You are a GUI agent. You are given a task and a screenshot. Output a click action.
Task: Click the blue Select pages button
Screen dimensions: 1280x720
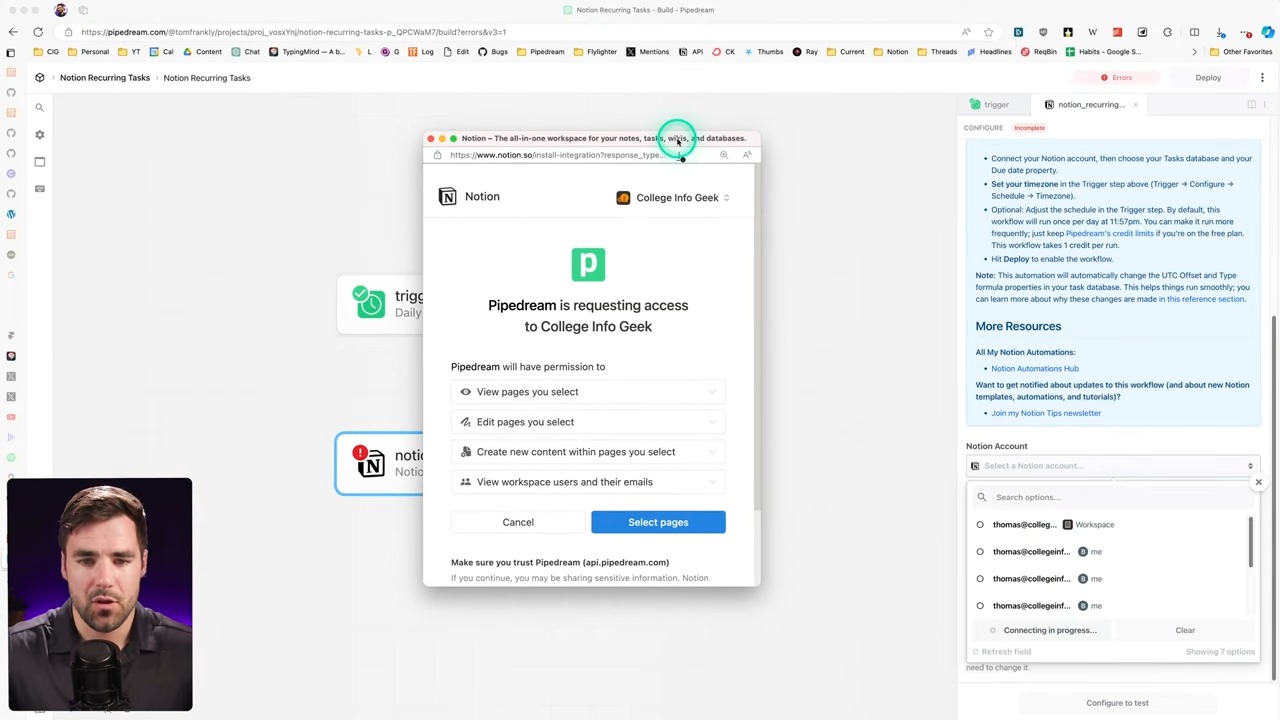[658, 522]
